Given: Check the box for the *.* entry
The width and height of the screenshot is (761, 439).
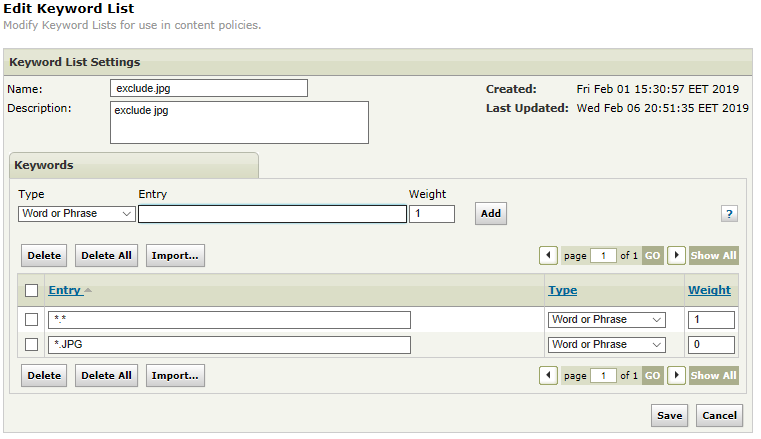Looking at the screenshot, I should (x=32, y=320).
